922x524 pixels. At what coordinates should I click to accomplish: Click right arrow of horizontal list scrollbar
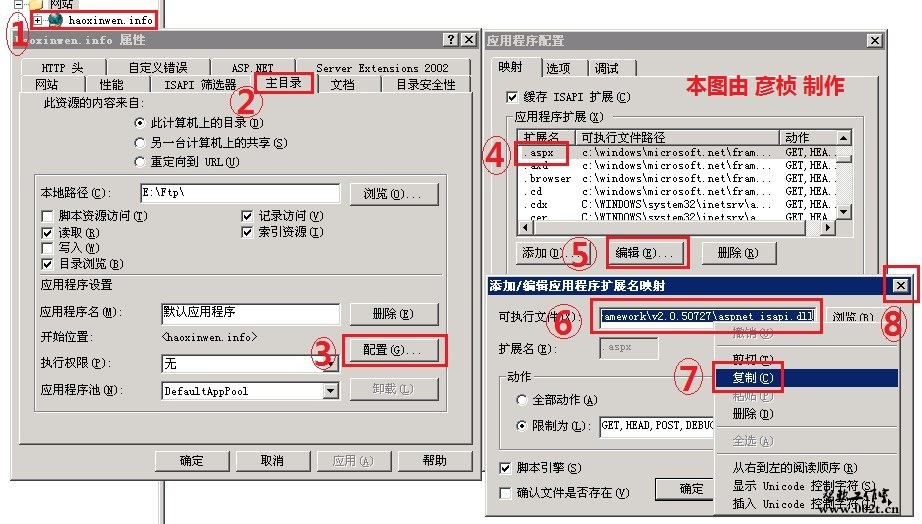[827, 227]
